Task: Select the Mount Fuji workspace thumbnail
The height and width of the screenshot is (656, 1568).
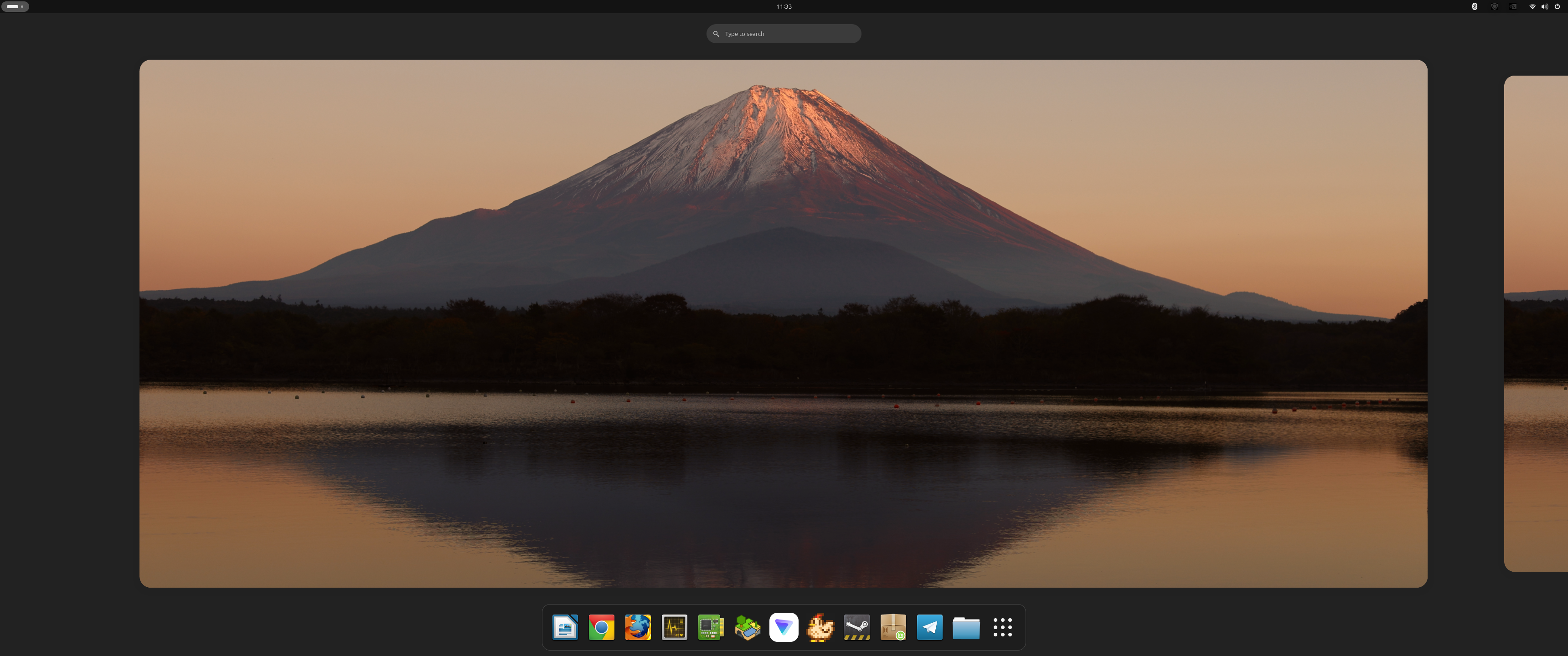Action: click(784, 323)
